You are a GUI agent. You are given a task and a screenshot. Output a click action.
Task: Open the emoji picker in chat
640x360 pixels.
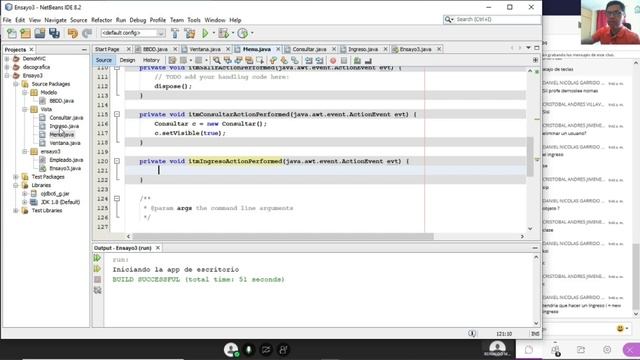620,329
